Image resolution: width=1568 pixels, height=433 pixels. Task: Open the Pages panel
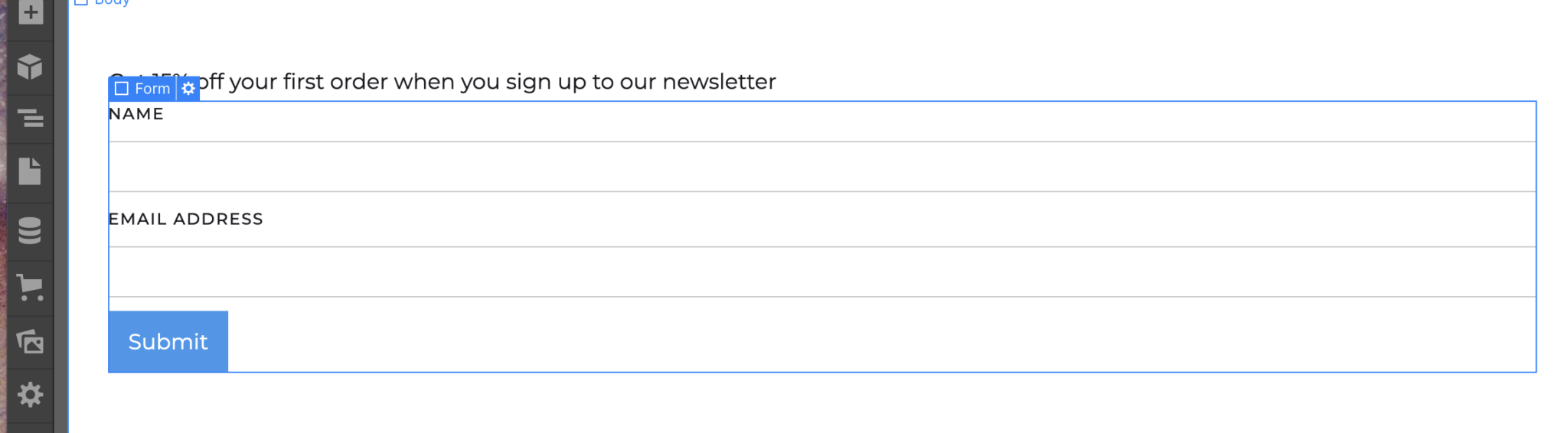[x=30, y=171]
